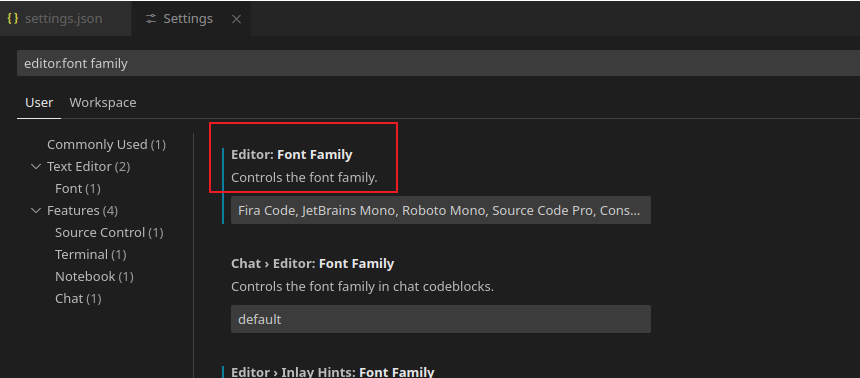The width and height of the screenshot is (860, 378).
Task: Close the Settings tab
Action: click(x=236, y=19)
